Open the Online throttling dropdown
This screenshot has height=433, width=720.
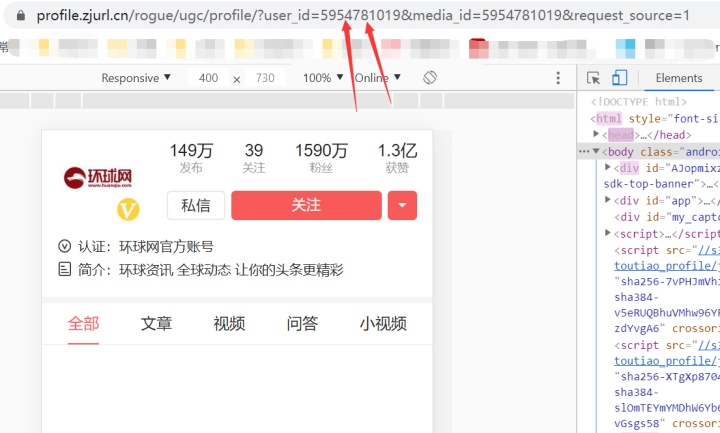pyautogui.click(x=377, y=78)
